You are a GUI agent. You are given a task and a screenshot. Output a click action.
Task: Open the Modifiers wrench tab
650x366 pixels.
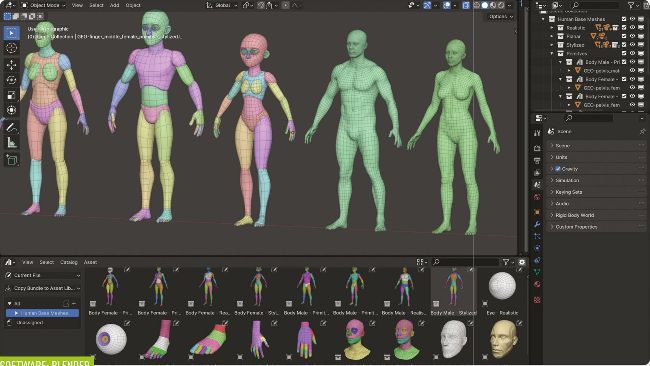(537, 224)
